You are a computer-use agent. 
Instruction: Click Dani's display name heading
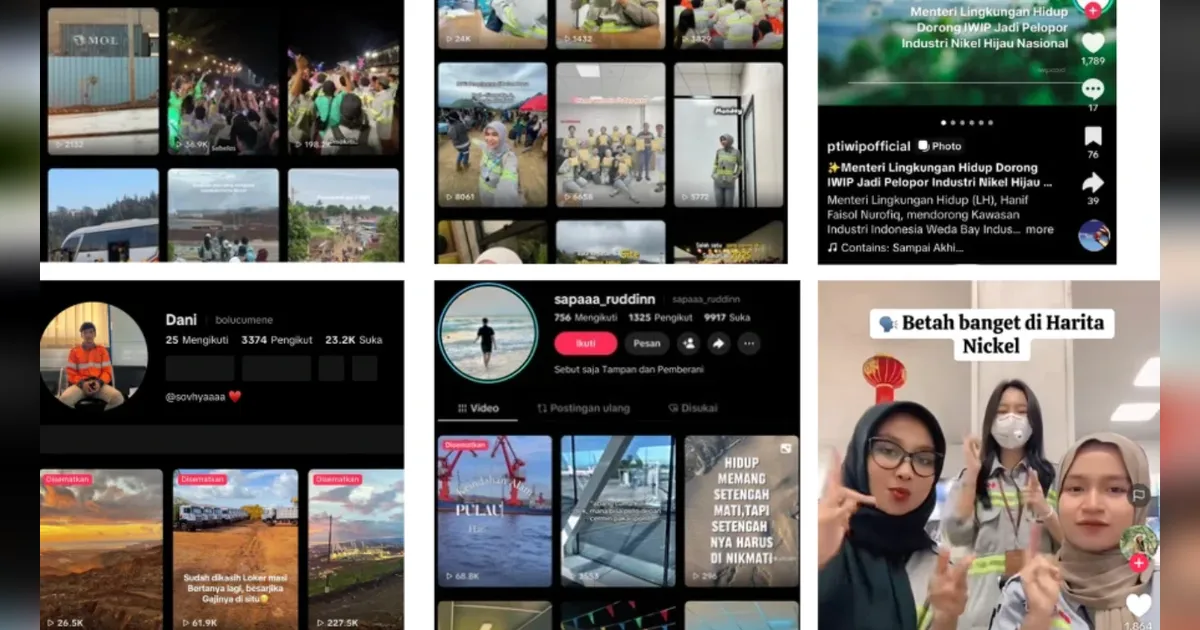[181, 320]
